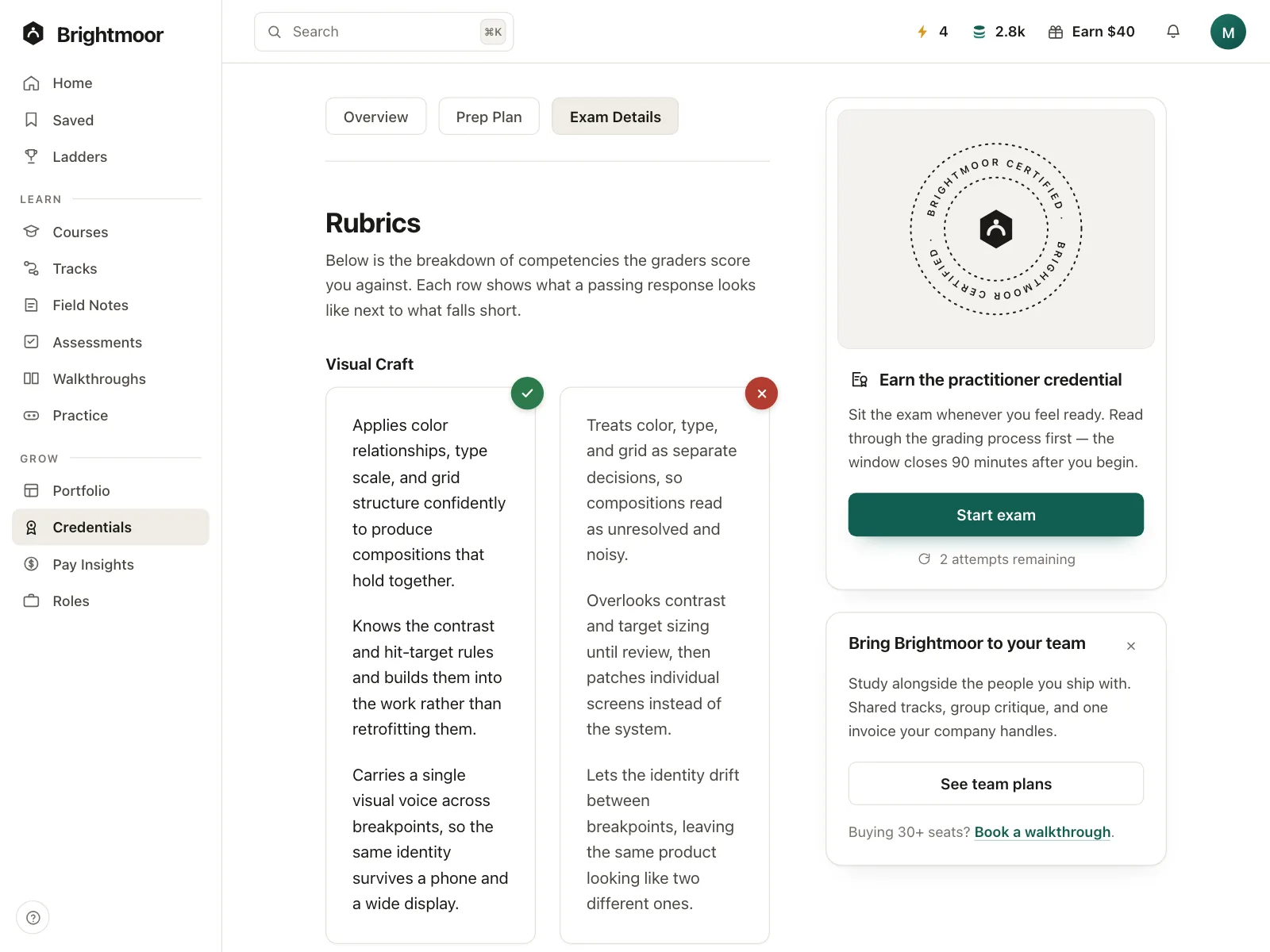
Task: Click '2 attempts remaining' text
Action: 1007,559
